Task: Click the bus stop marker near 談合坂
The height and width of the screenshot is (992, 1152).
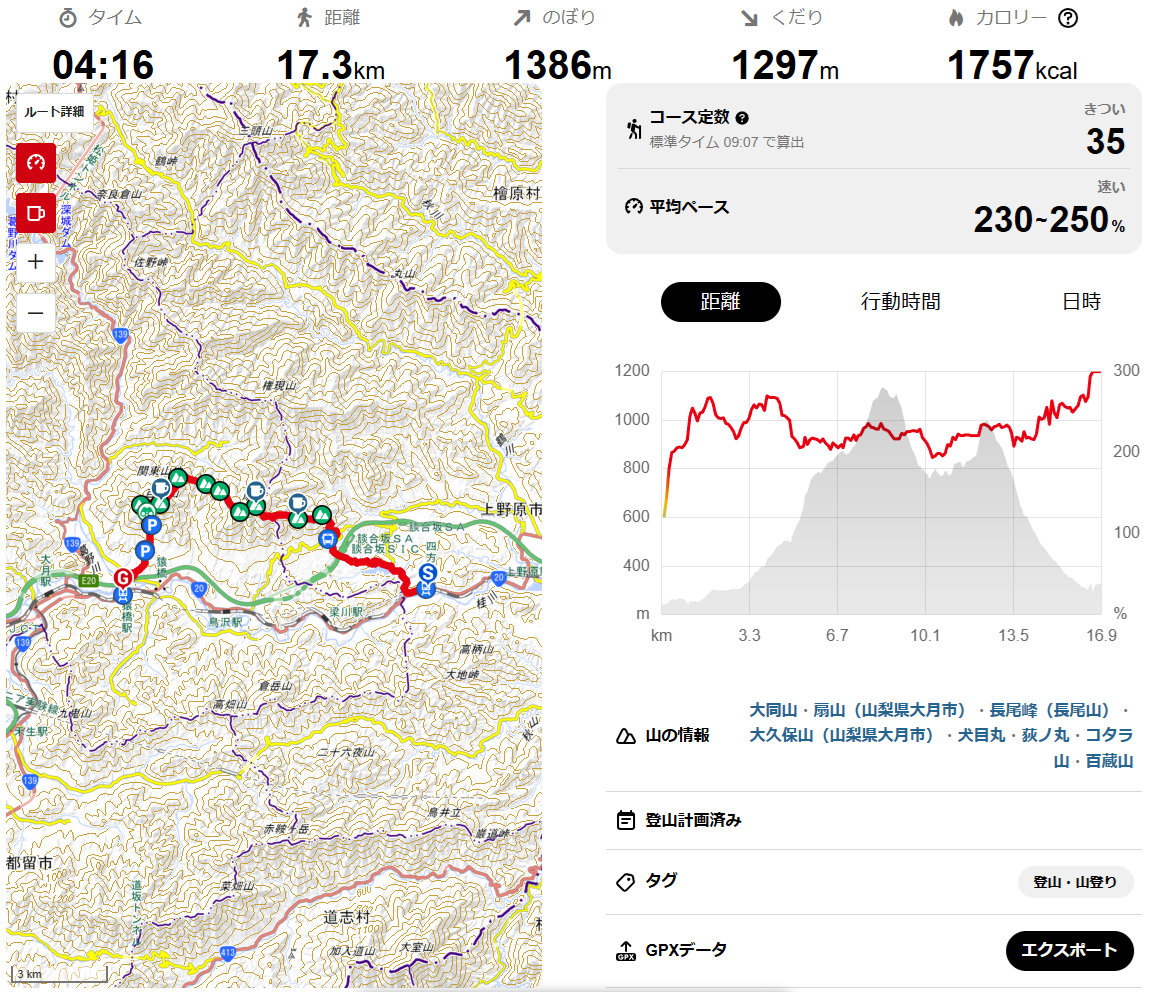Action: pyautogui.click(x=328, y=539)
